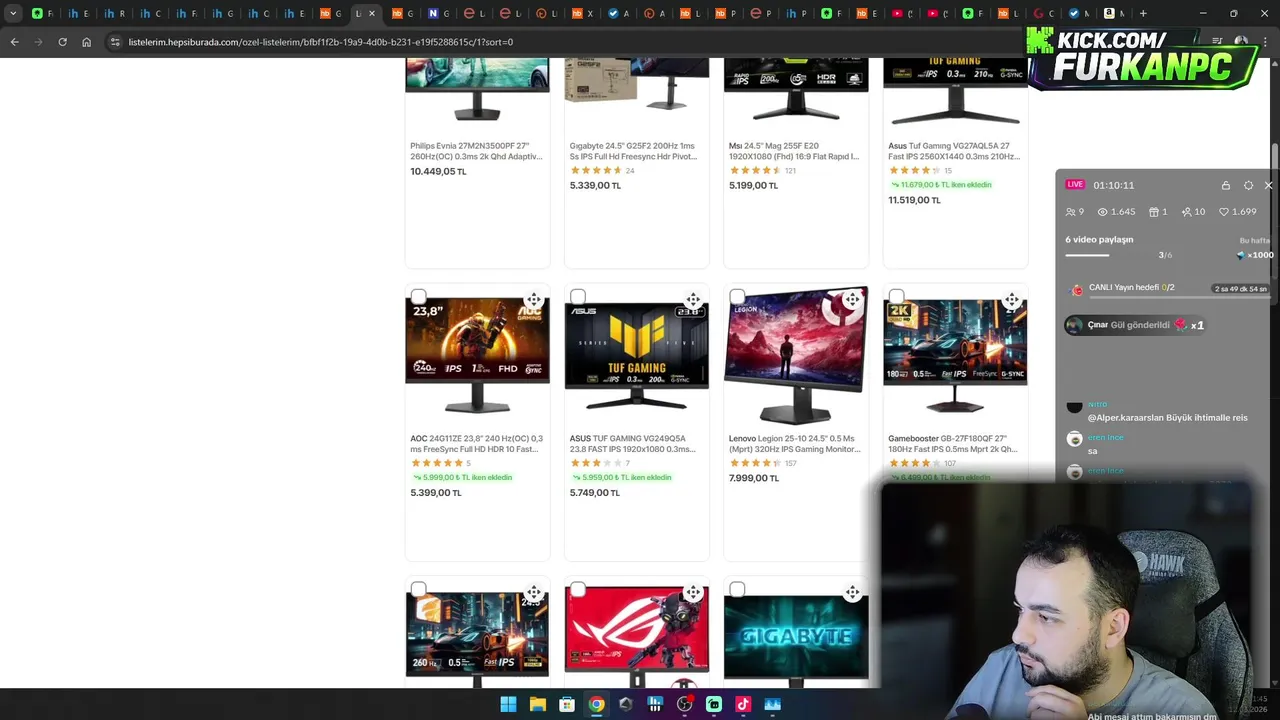The image size is (1280, 720).
Task: Click the '6 video paylaşın' progress bar
Action: (1108, 255)
